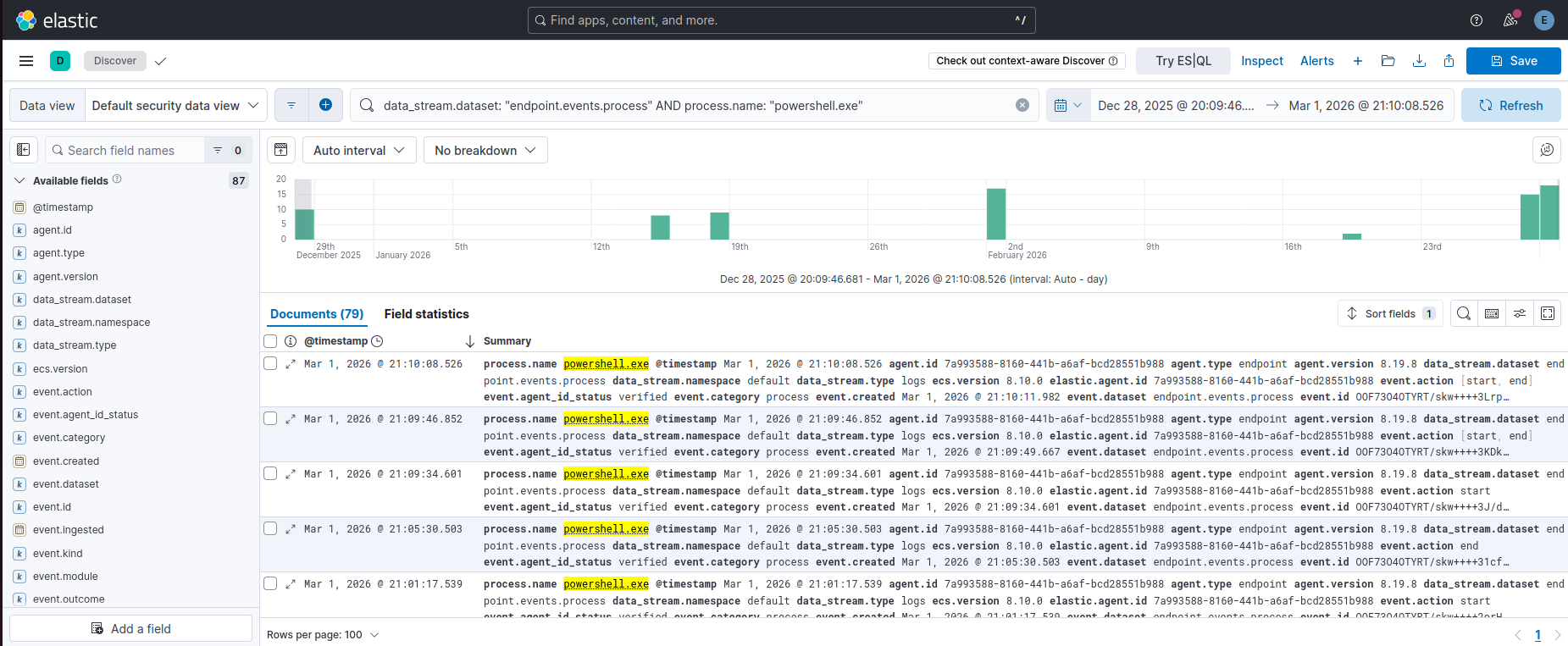Open the No breakdown dropdown
The width and height of the screenshot is (1568, 646).
point(485,150)
